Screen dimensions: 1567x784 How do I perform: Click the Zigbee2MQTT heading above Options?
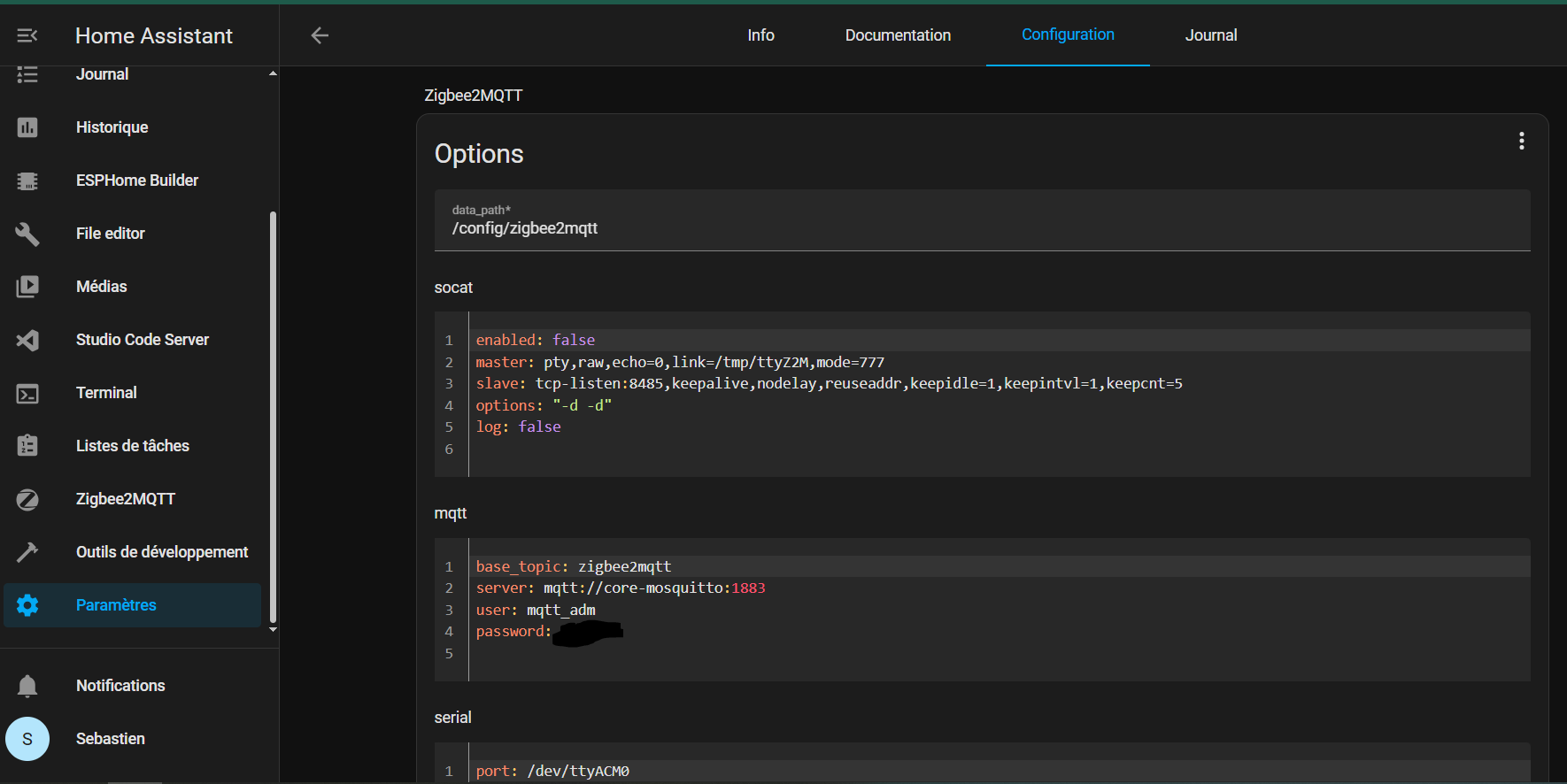pos(474,96)
